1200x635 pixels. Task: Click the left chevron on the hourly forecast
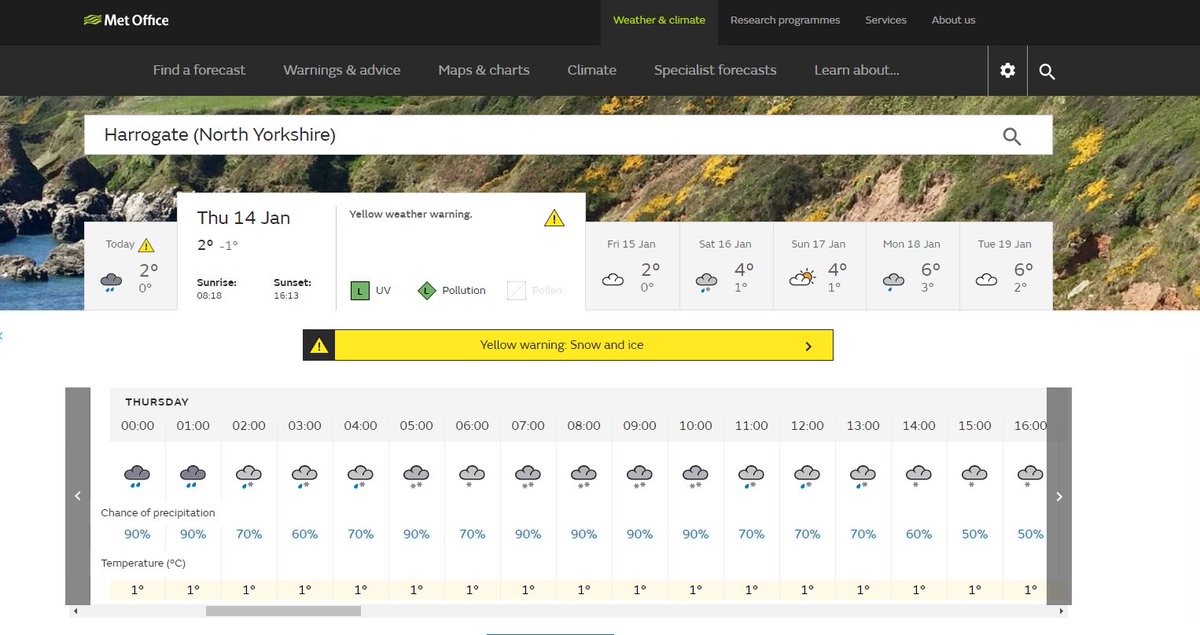78,496
